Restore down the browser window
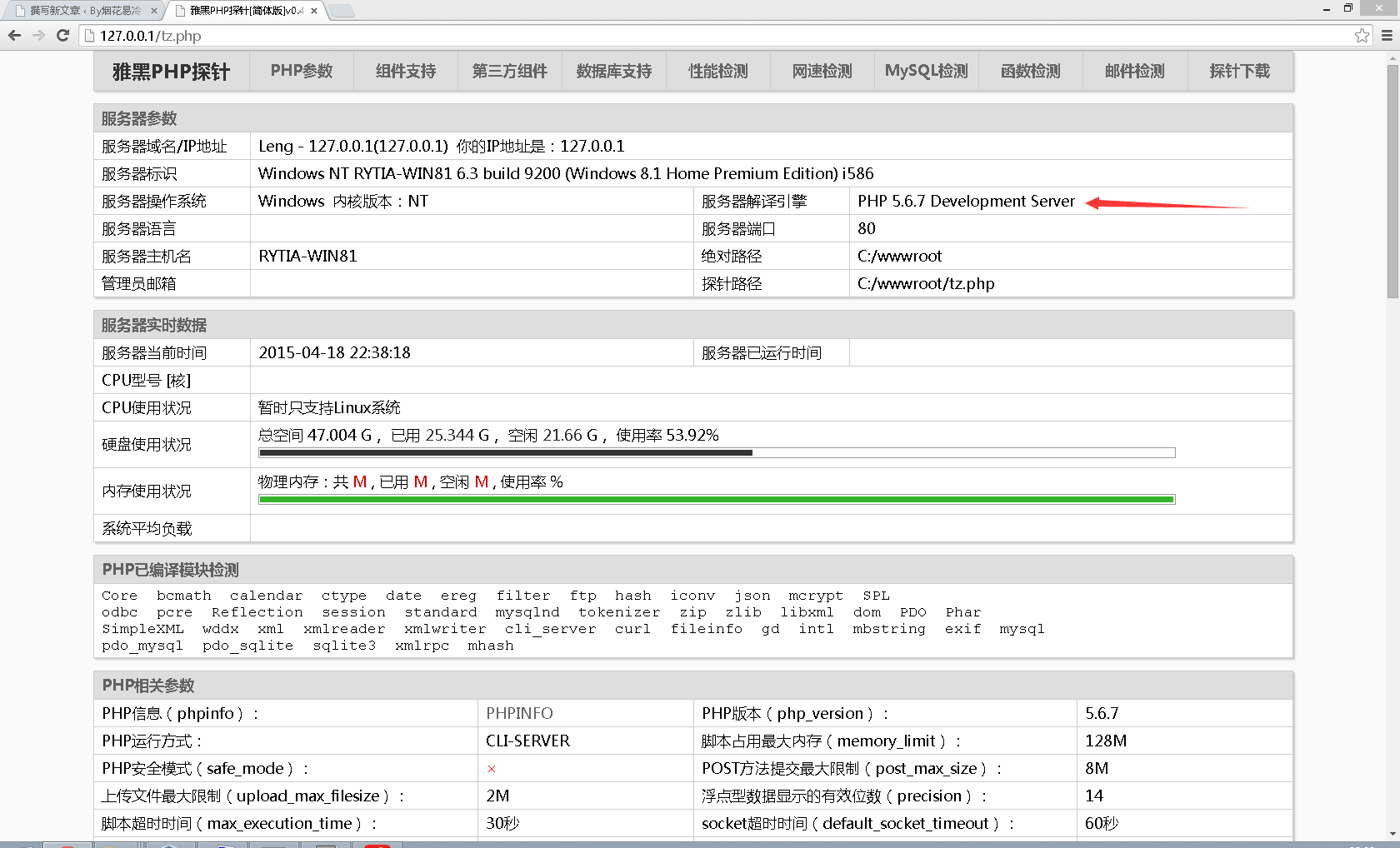 point(1348,8)
